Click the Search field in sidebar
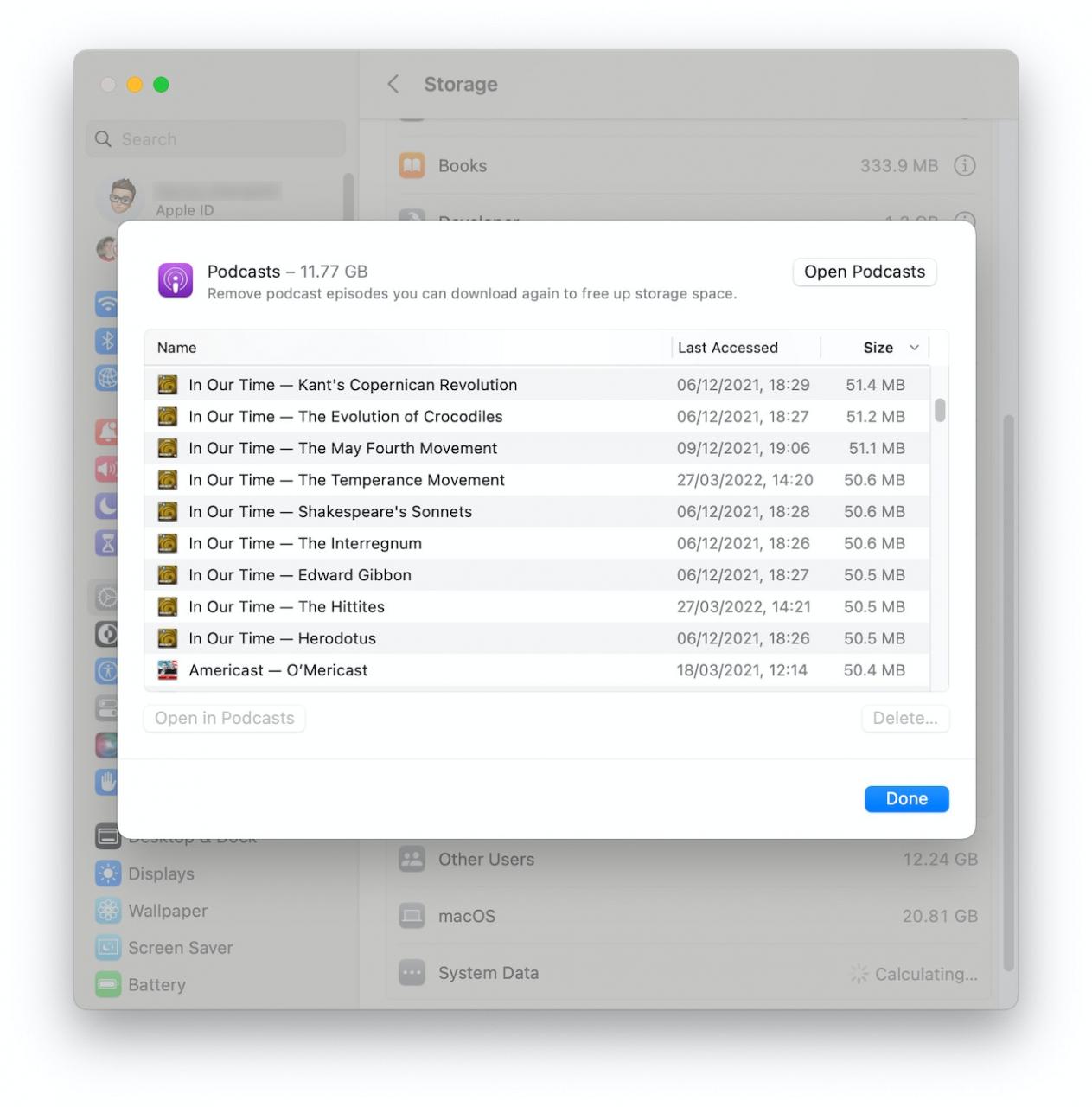 point(215,139)
